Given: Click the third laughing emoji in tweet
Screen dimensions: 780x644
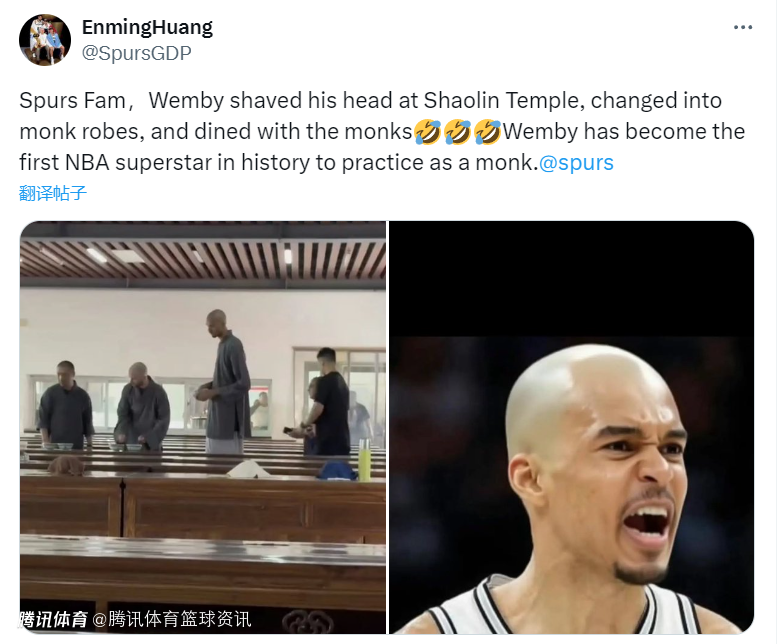Looking at the screenshot, I should (488, 132).
